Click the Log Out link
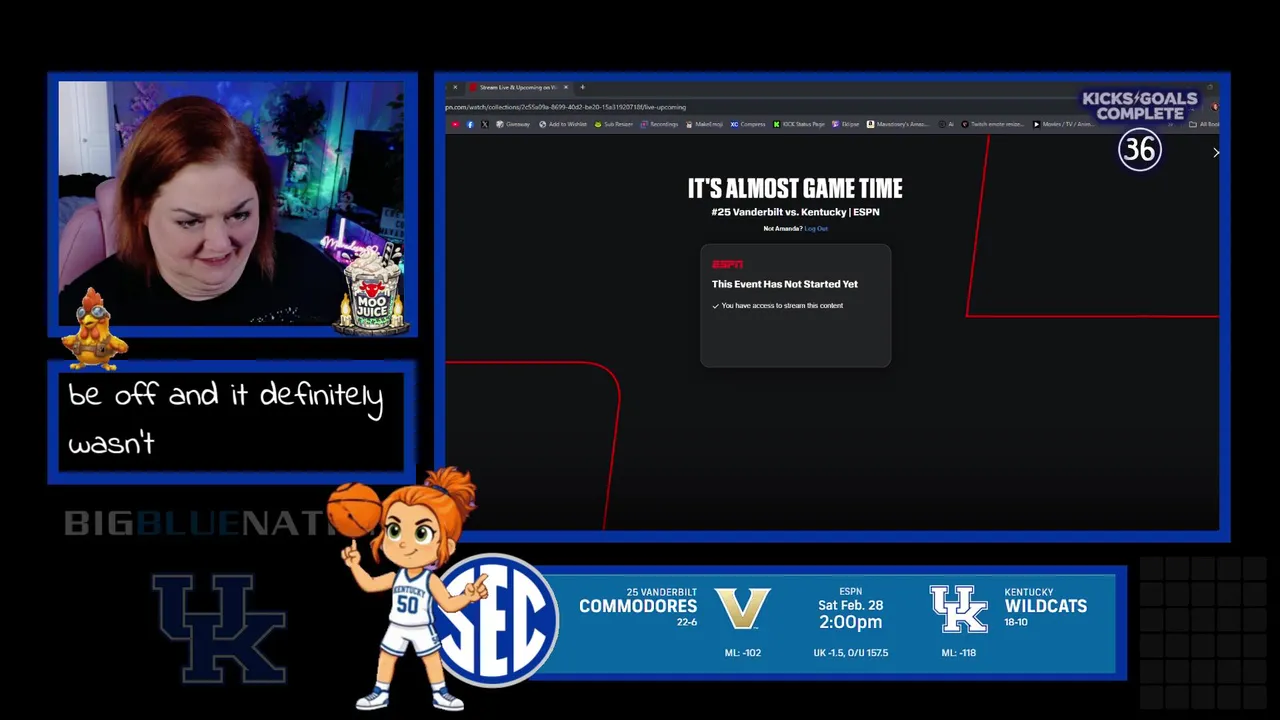This screenshot has width=1280, height=720. click(816, 229)
